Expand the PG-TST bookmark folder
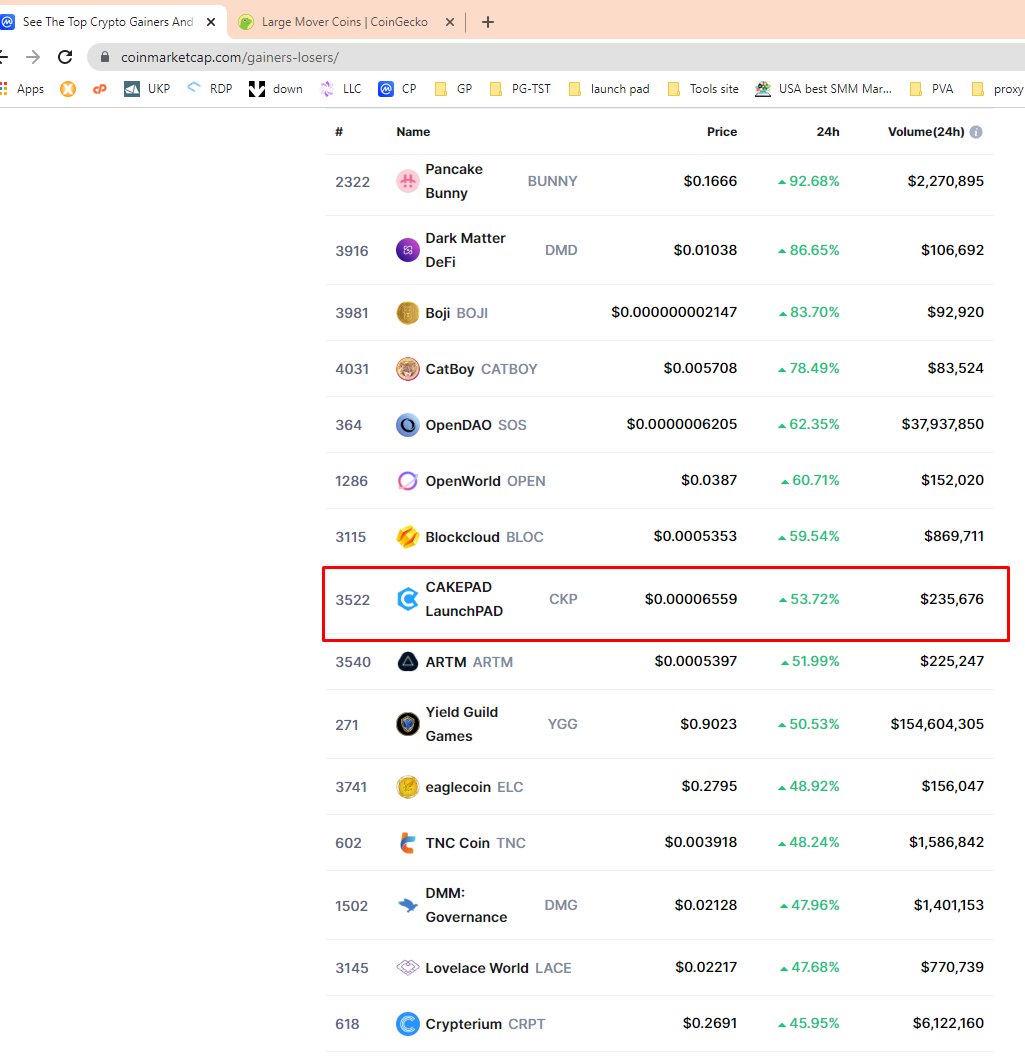The width and height of the screenshot is (1025, 1063). coord(520,89)
